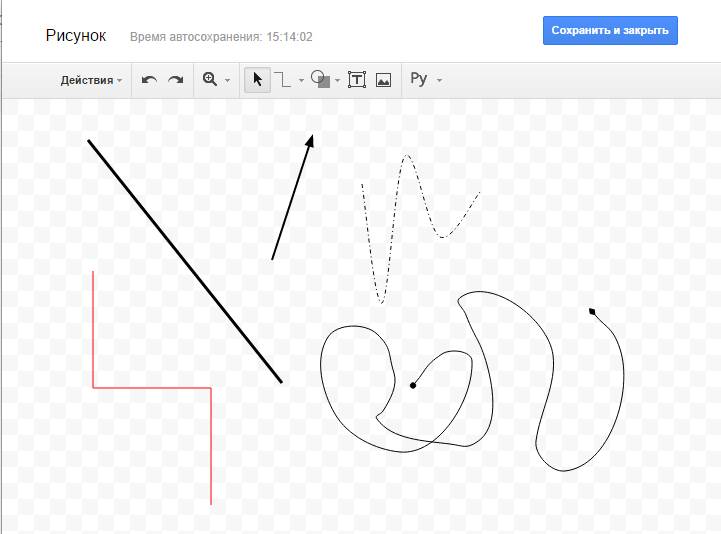Open the Ру input language tool
The width and height of the screenshot is (721, 534).
(419, 79)
